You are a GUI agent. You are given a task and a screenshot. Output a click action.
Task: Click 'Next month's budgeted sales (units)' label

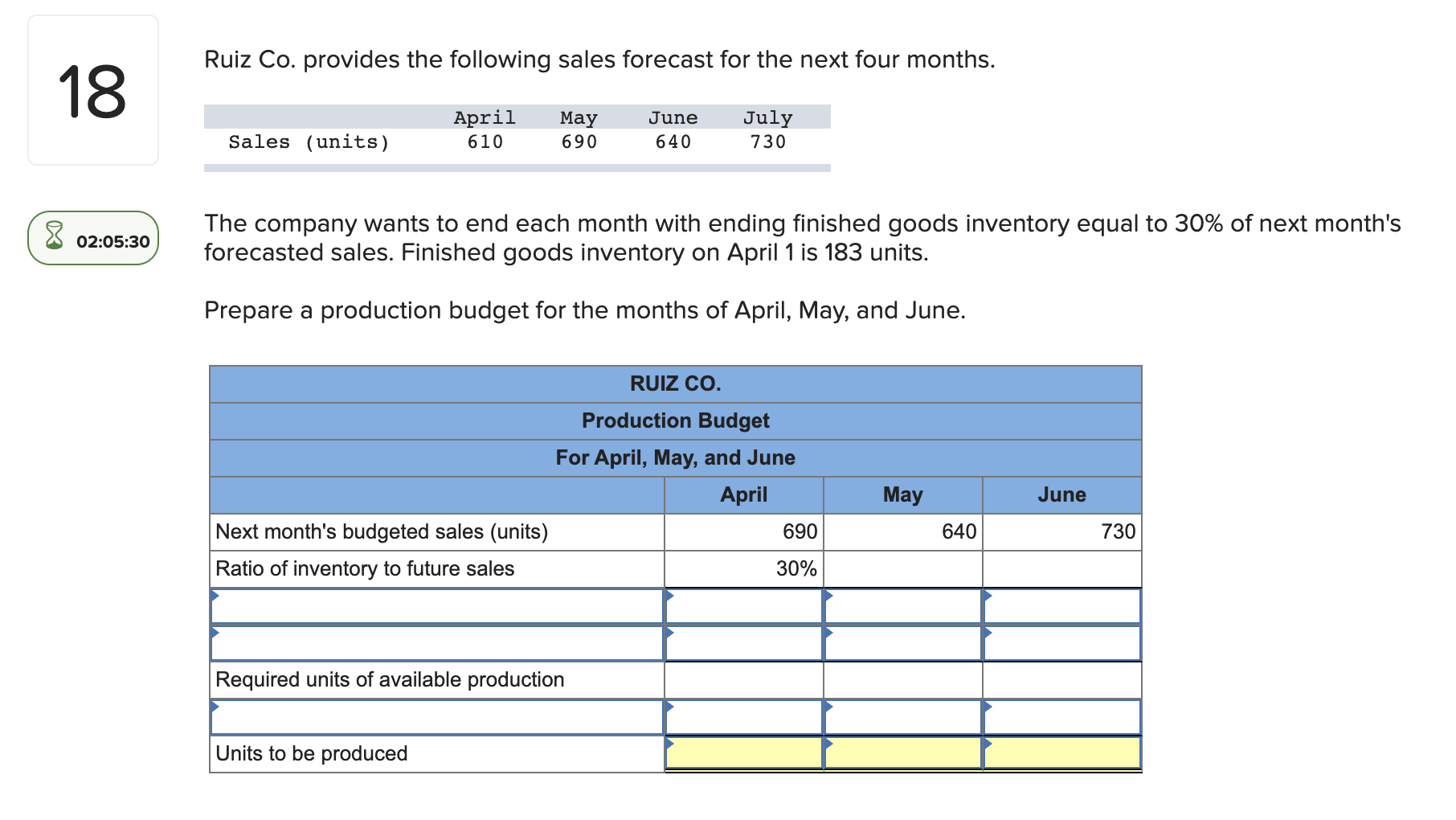382,532
